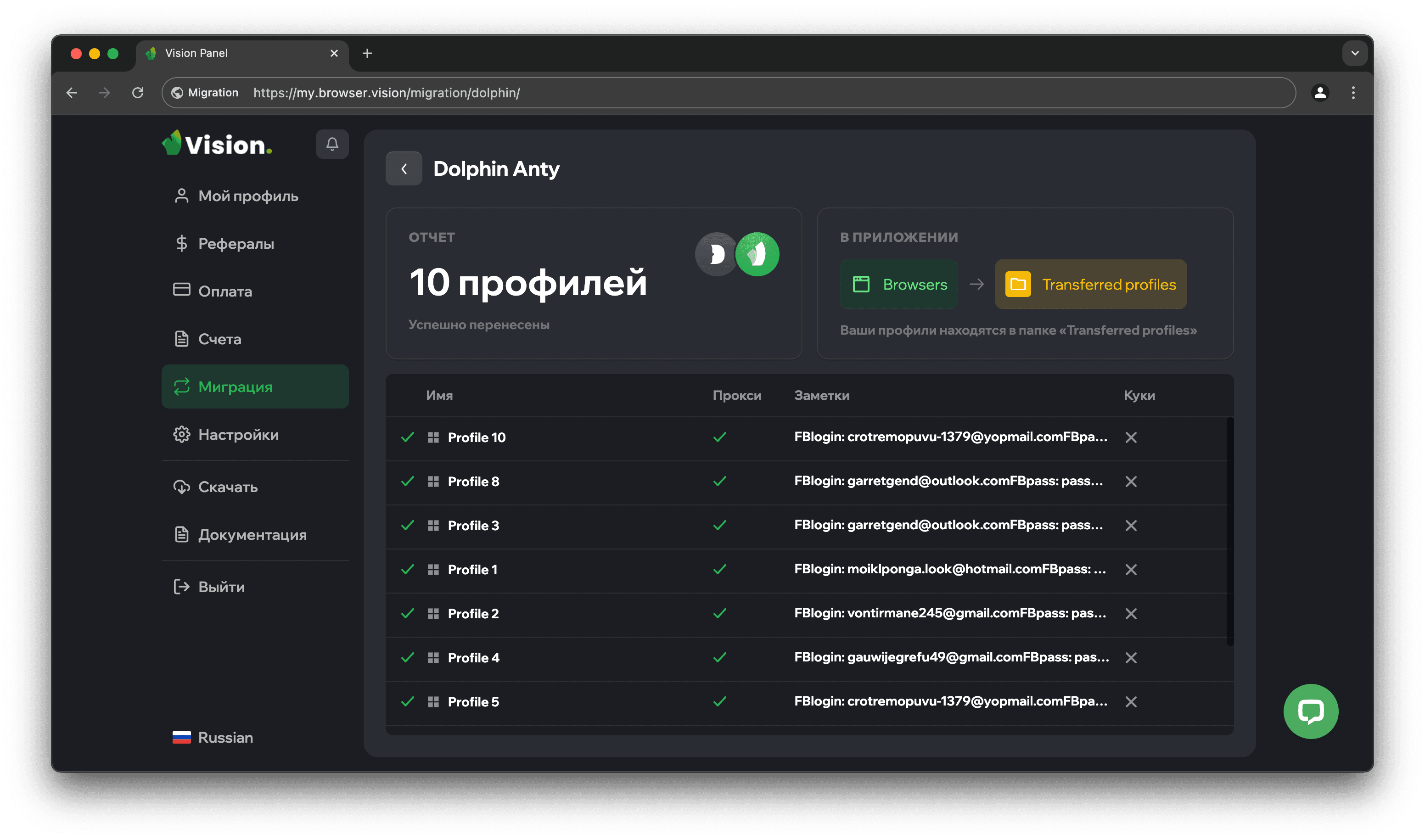Open the Transferred profiles folder button
Image resolution: width=1425 pixels, height=840 pixels.
(x=1090, y=284)
